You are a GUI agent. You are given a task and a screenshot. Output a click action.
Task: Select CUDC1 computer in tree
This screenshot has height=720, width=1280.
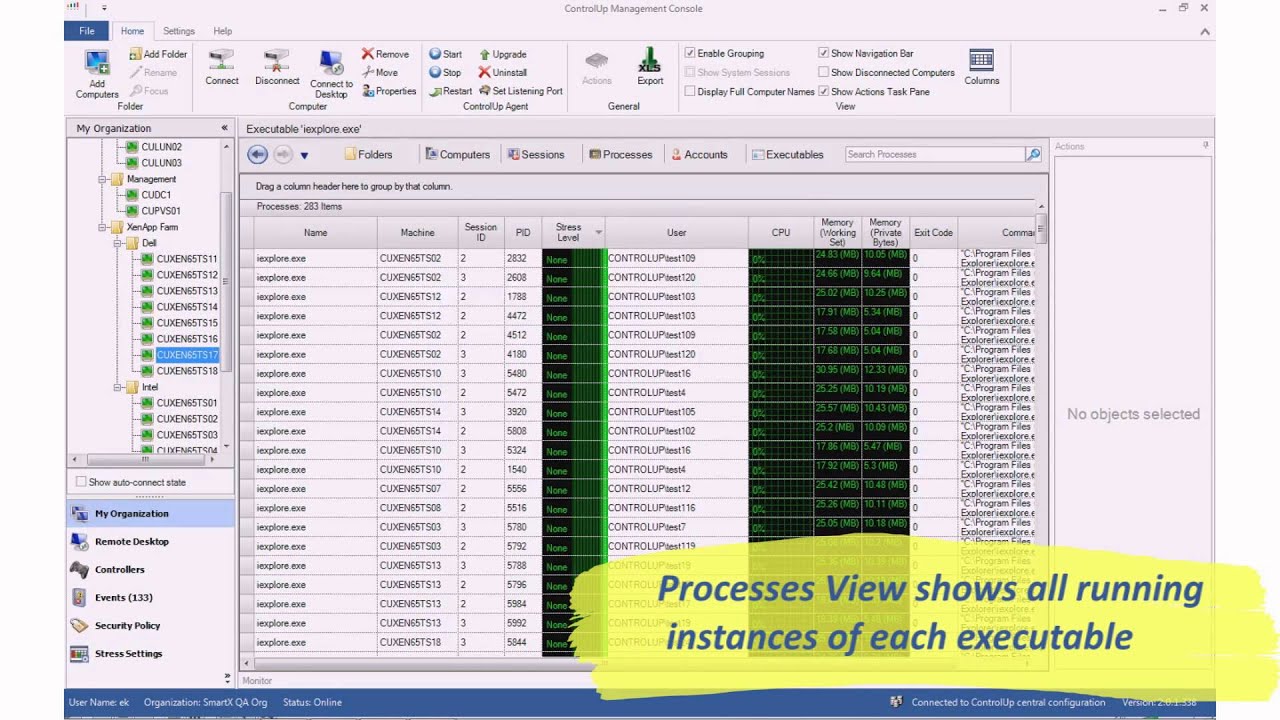click(156, 195)
